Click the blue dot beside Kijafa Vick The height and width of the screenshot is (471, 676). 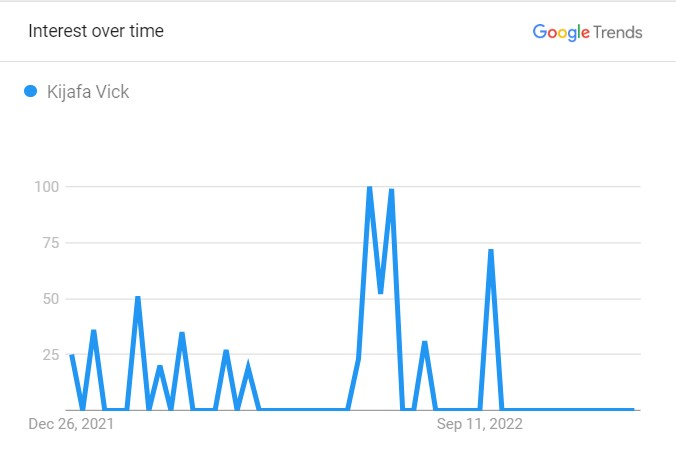pos(31,91)
